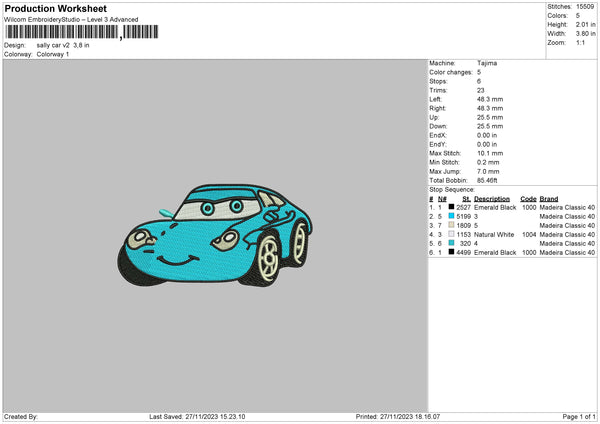This screenshot has width=600, height=424.
Task: Click the Stop Sequence heading
Action: coord(452,189)
